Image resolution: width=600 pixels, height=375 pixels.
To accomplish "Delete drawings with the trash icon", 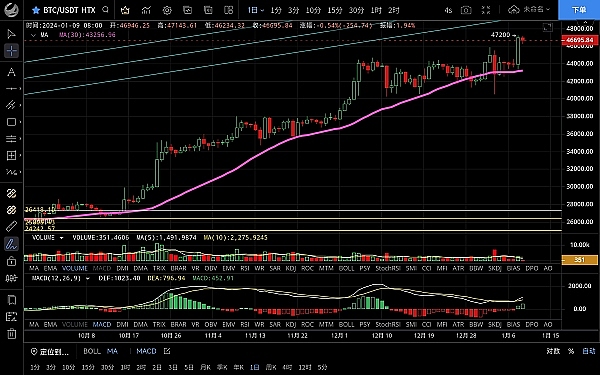I will [11, 334].
